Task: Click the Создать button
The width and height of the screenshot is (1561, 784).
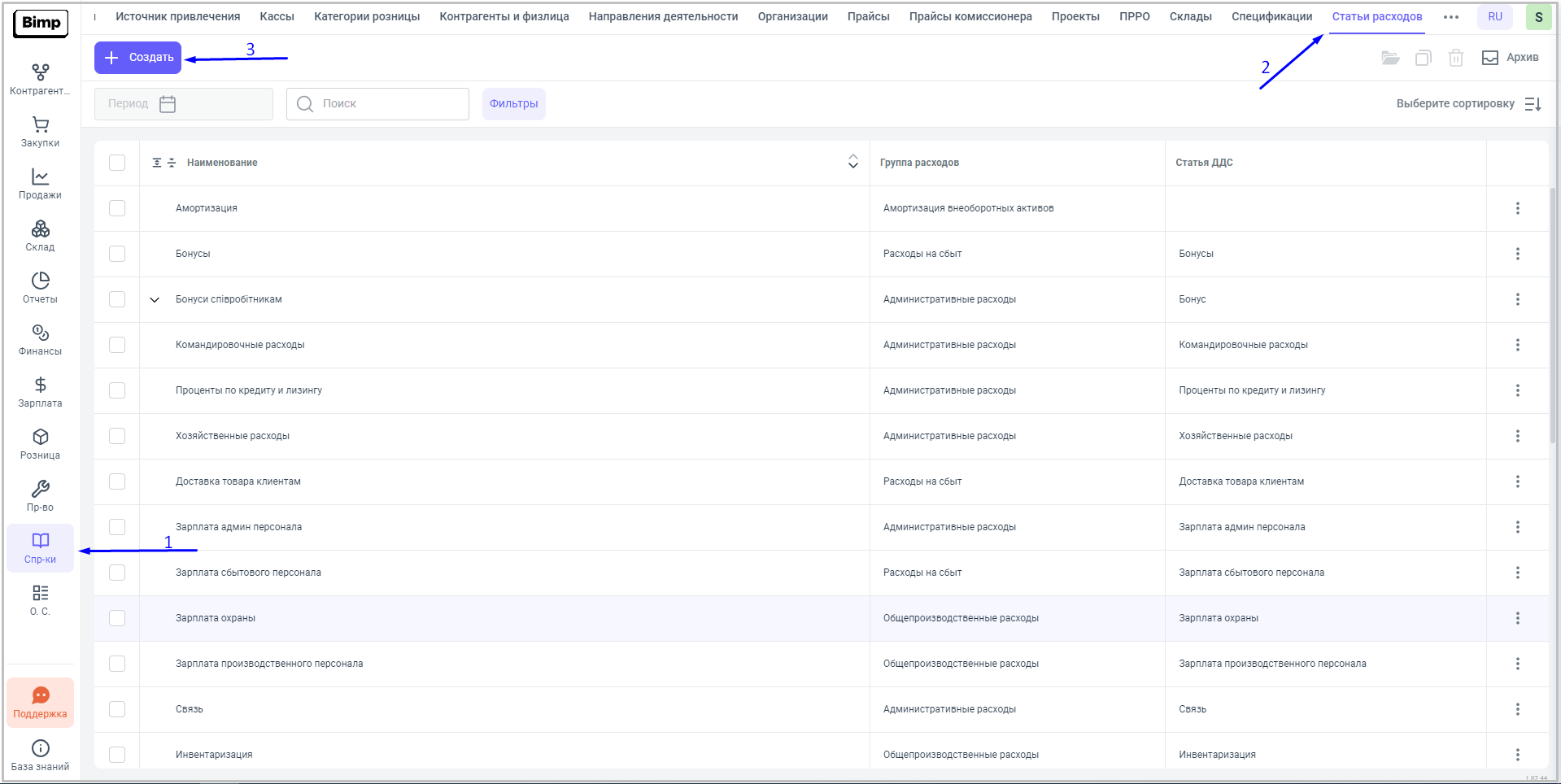Action: click(x=138, y=58)
